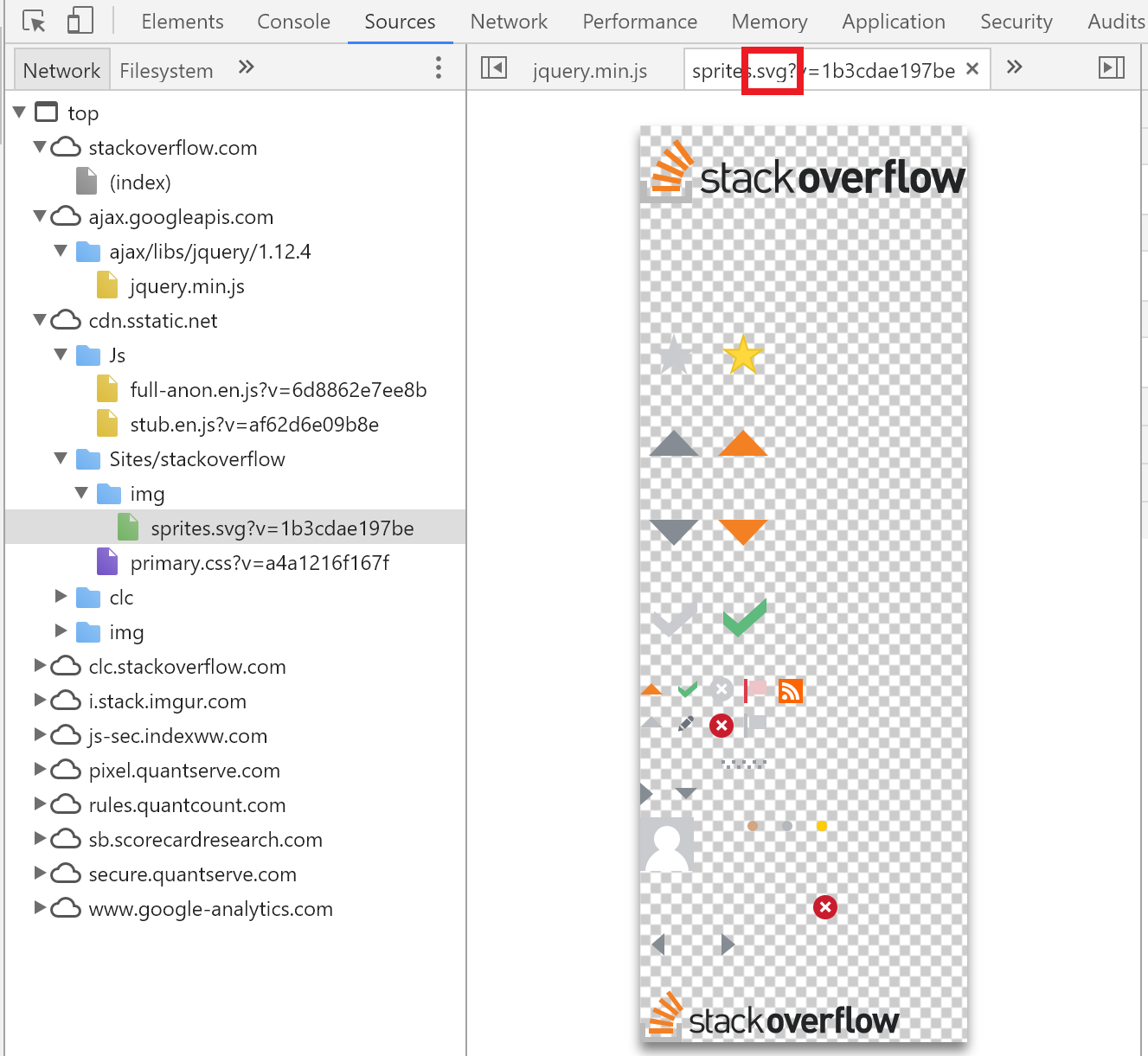Close the sprites.svg file tab

[x=972, y=69]
